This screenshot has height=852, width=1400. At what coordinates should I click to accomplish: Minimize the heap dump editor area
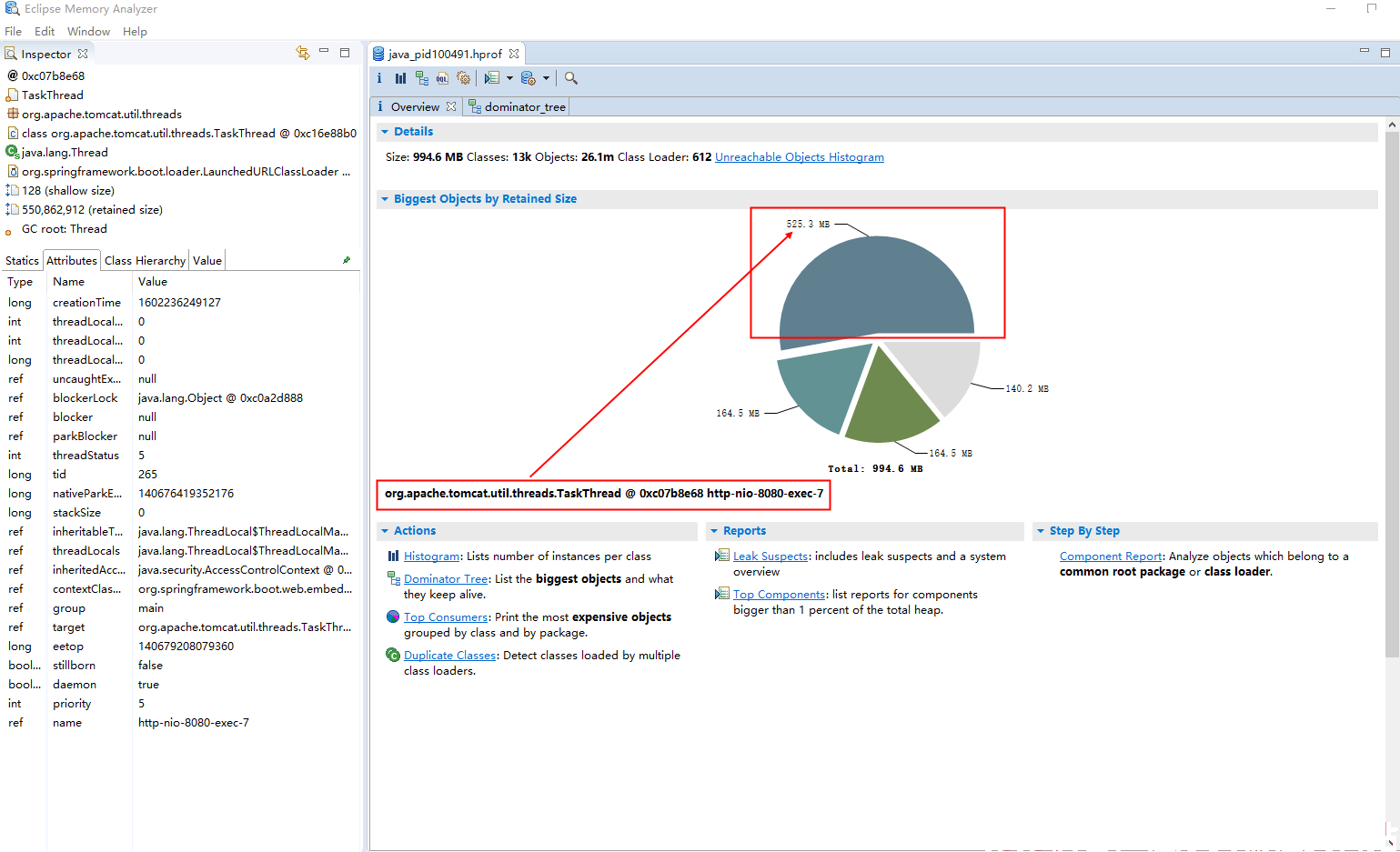click(x=1365, y=51)
